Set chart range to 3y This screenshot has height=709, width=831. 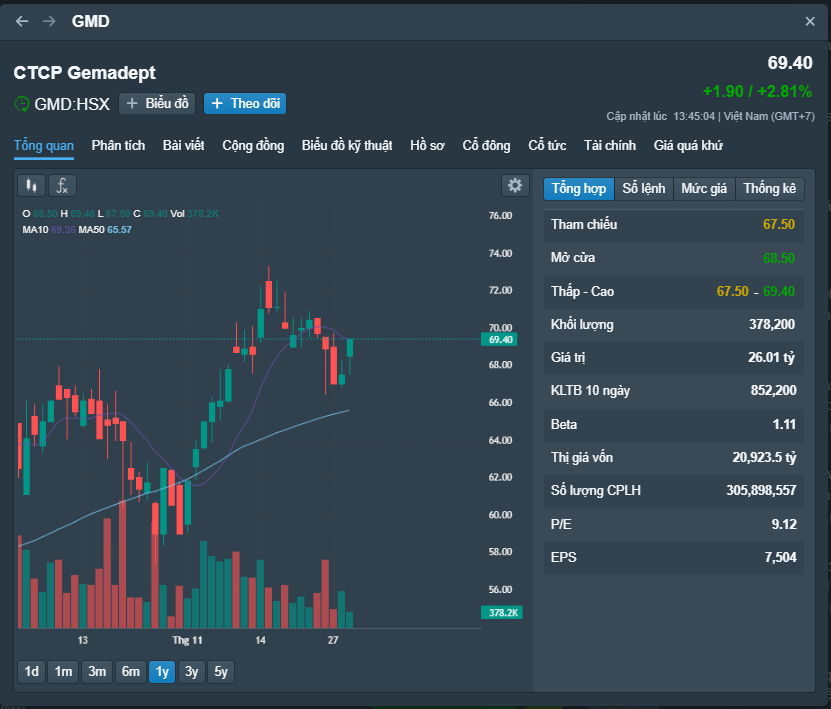(191, 672)
